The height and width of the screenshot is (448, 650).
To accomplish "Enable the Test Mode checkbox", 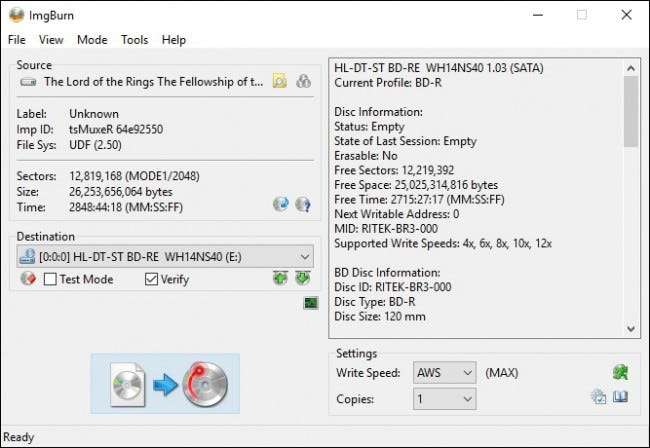I will point(50,279).
